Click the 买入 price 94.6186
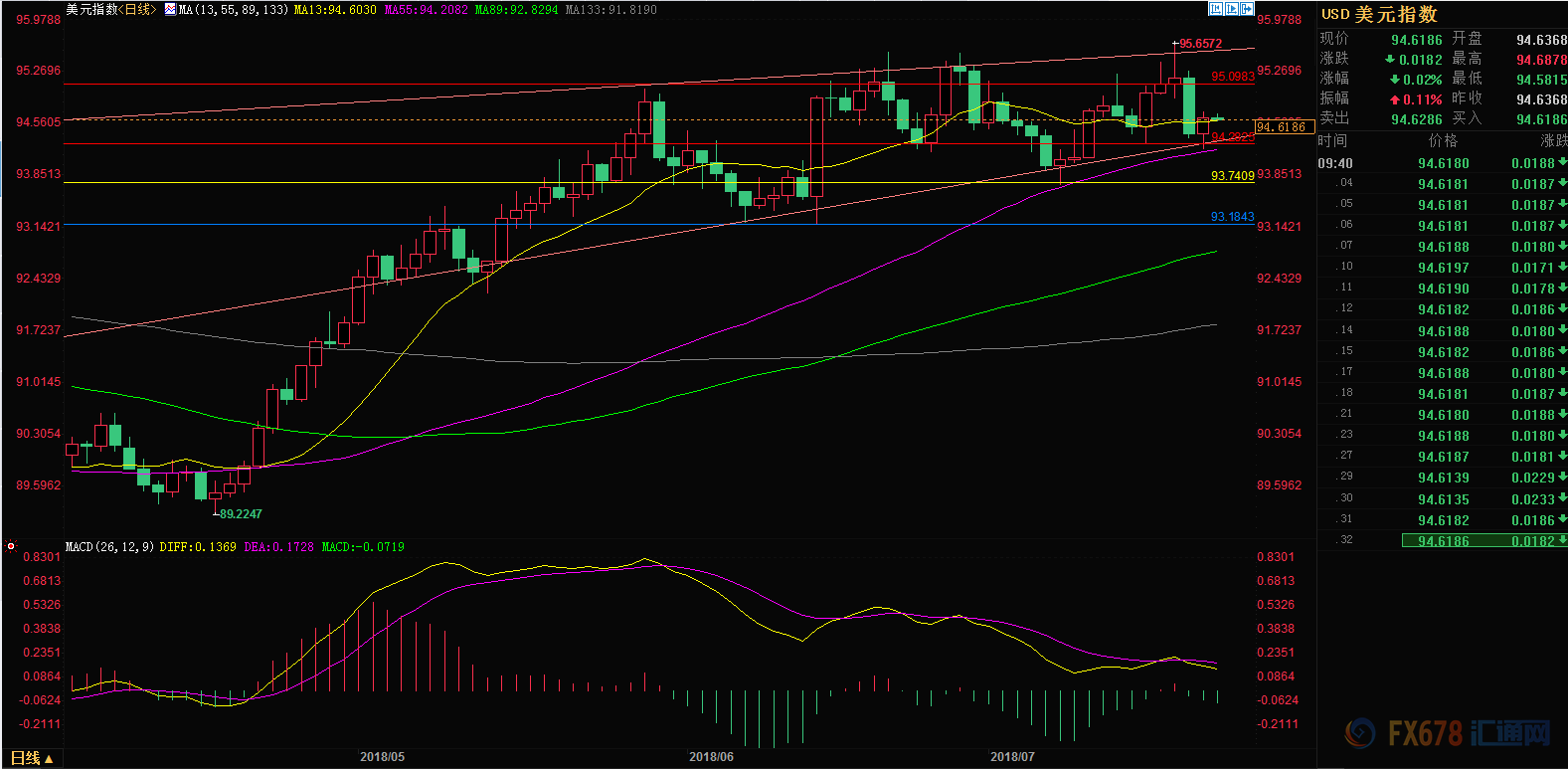 [1541, 119]
